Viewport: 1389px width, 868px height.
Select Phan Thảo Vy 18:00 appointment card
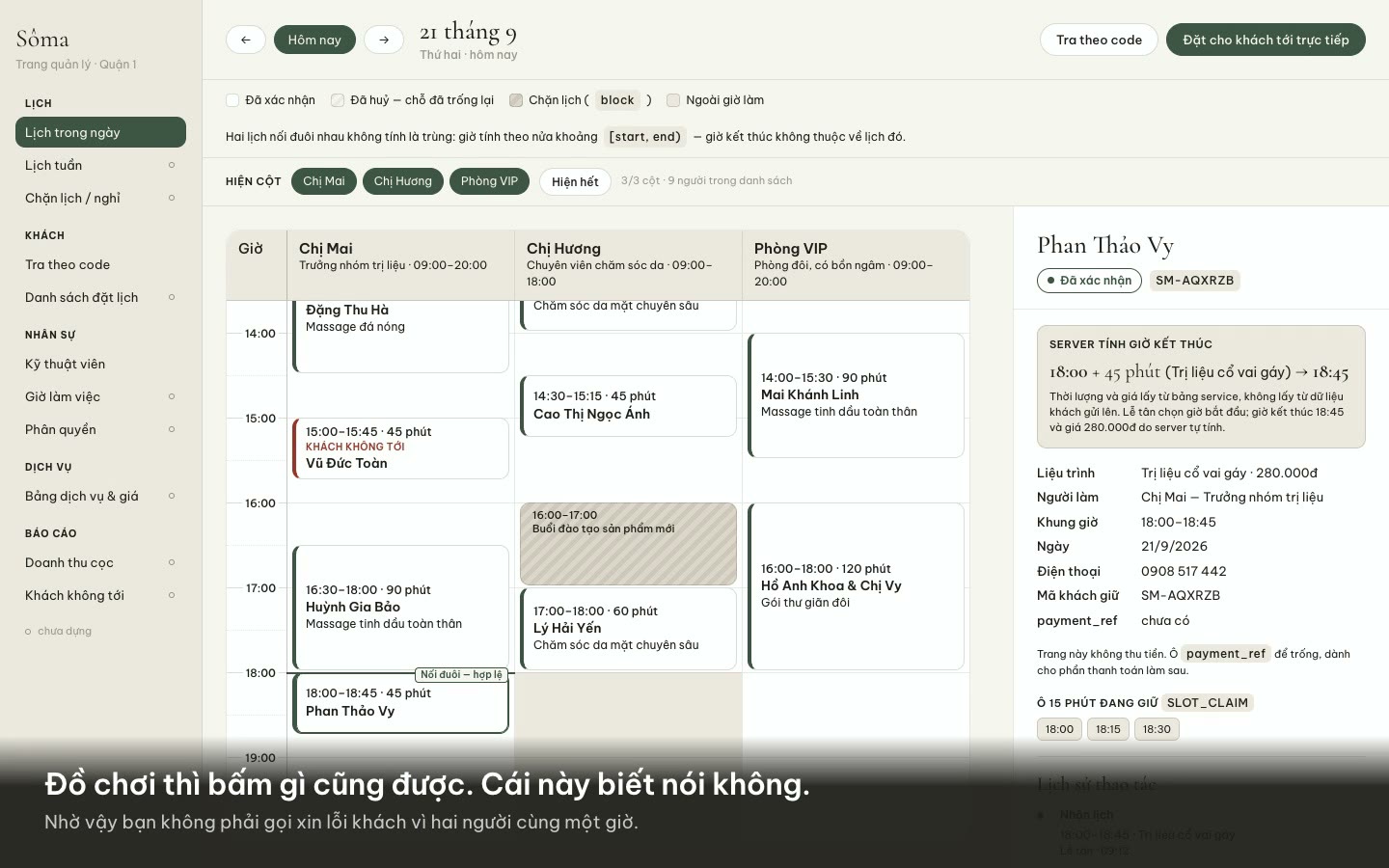[x=400, y=703]
